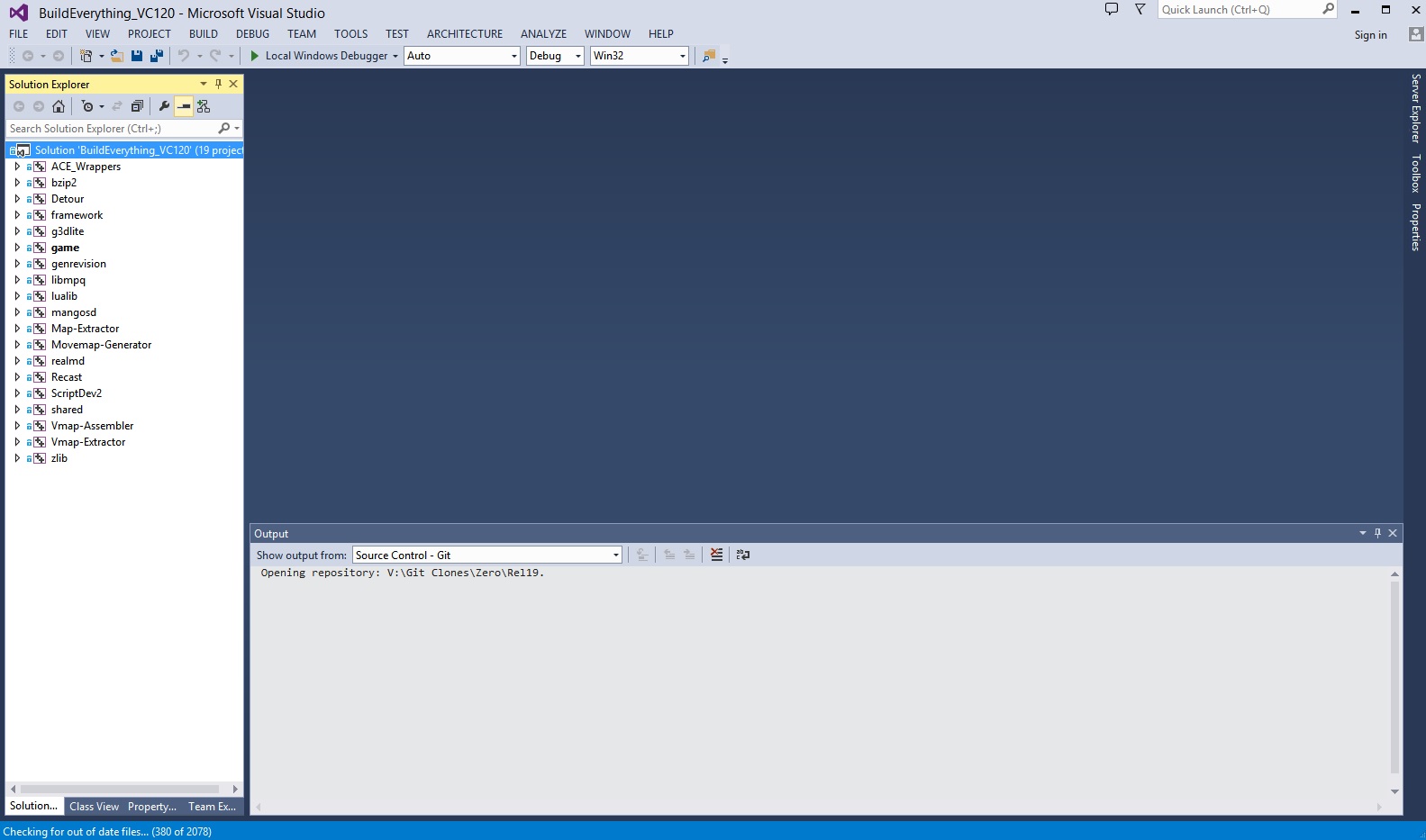Open the BUILD menu
The image size is (1426, 840).
click(203, 34)
